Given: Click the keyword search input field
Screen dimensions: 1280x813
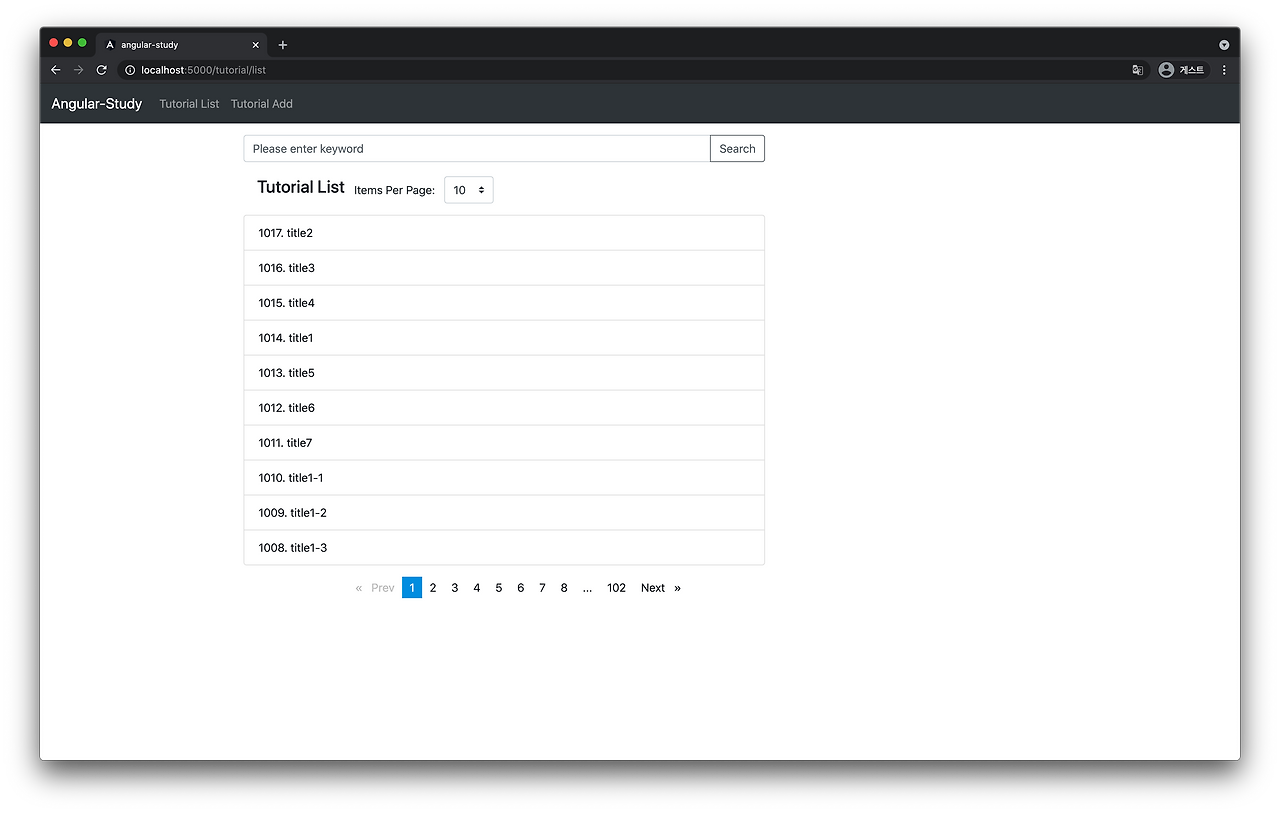Looking at the screenshot, I should pos(475,148).
